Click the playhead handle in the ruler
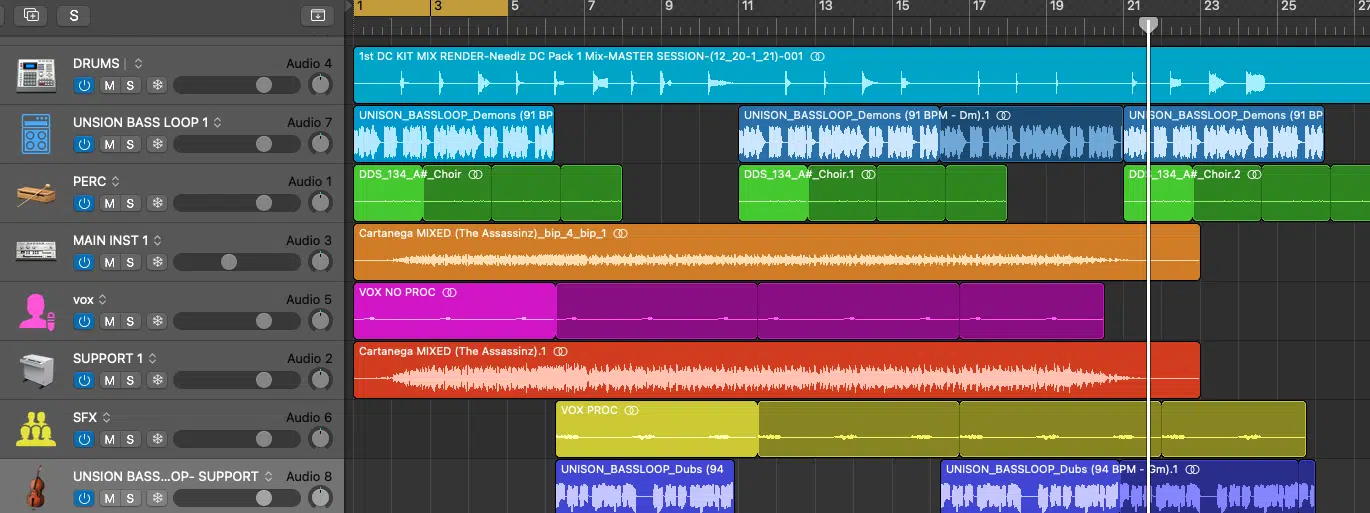Screen dimensions: 1370x513 [x=1149, y=25]
